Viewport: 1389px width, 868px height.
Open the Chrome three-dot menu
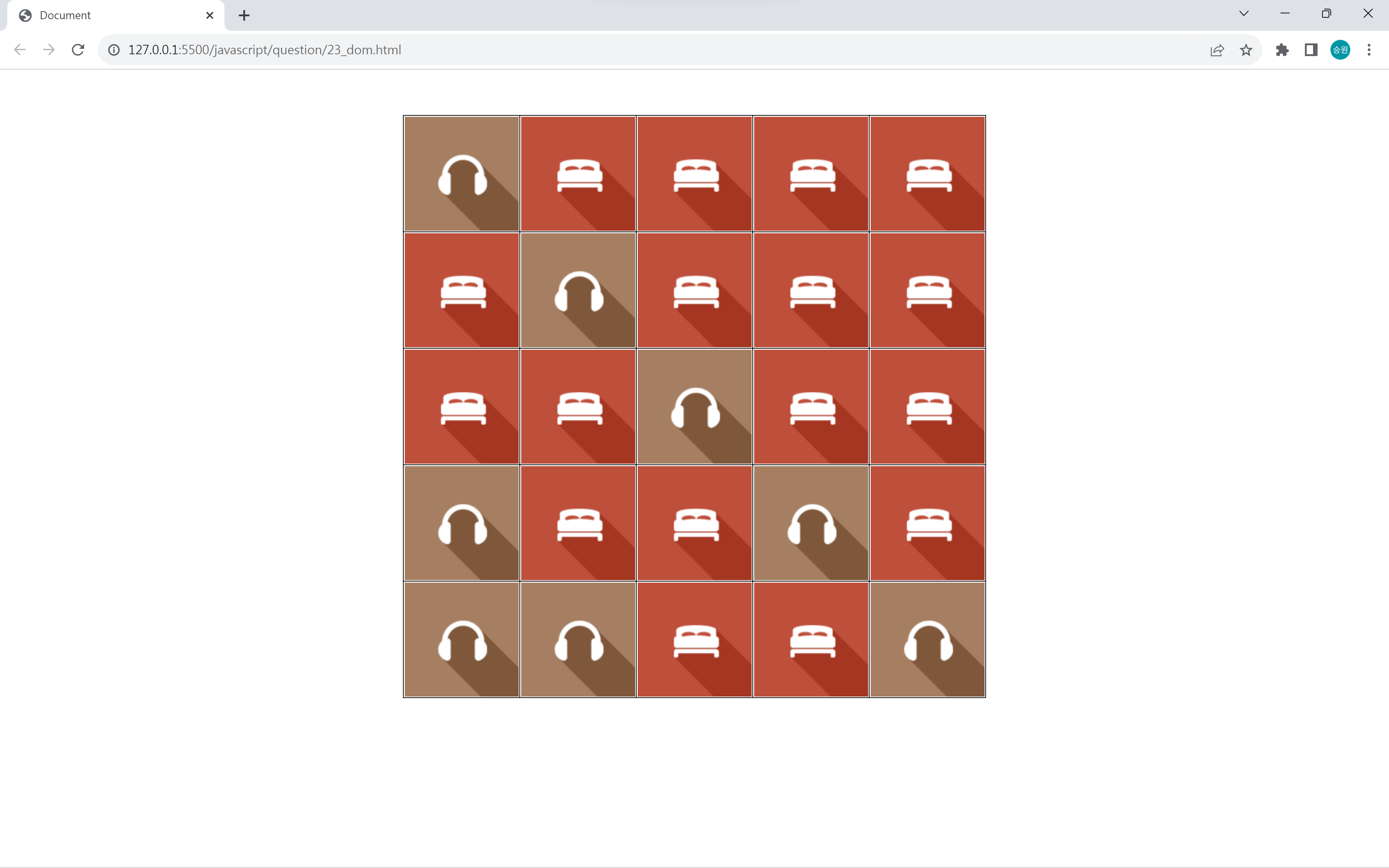[1369, 50]
